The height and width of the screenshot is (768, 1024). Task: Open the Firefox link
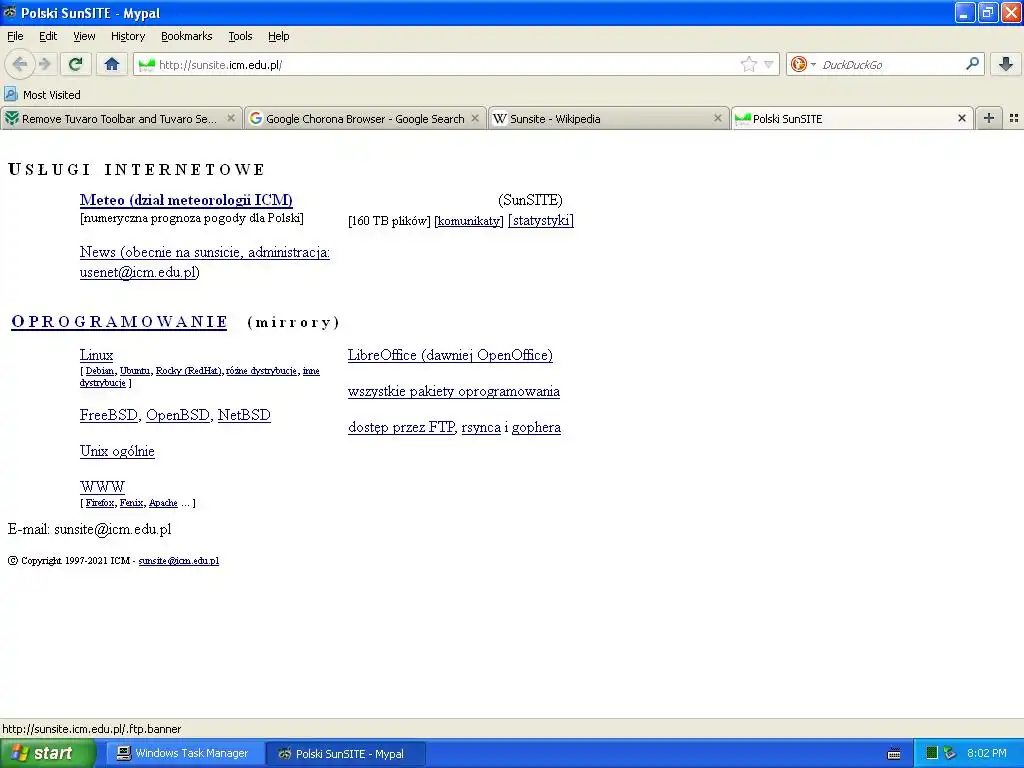(x=99, y=503)
